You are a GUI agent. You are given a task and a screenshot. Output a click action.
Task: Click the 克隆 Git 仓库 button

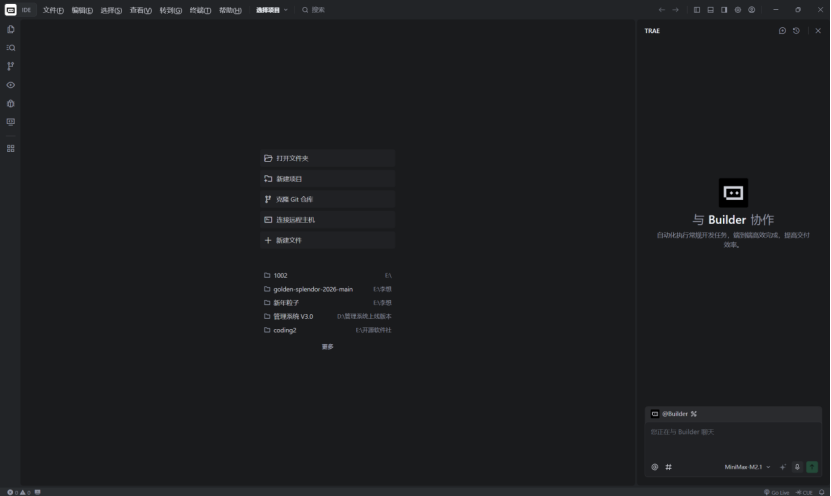coord(327,199)
